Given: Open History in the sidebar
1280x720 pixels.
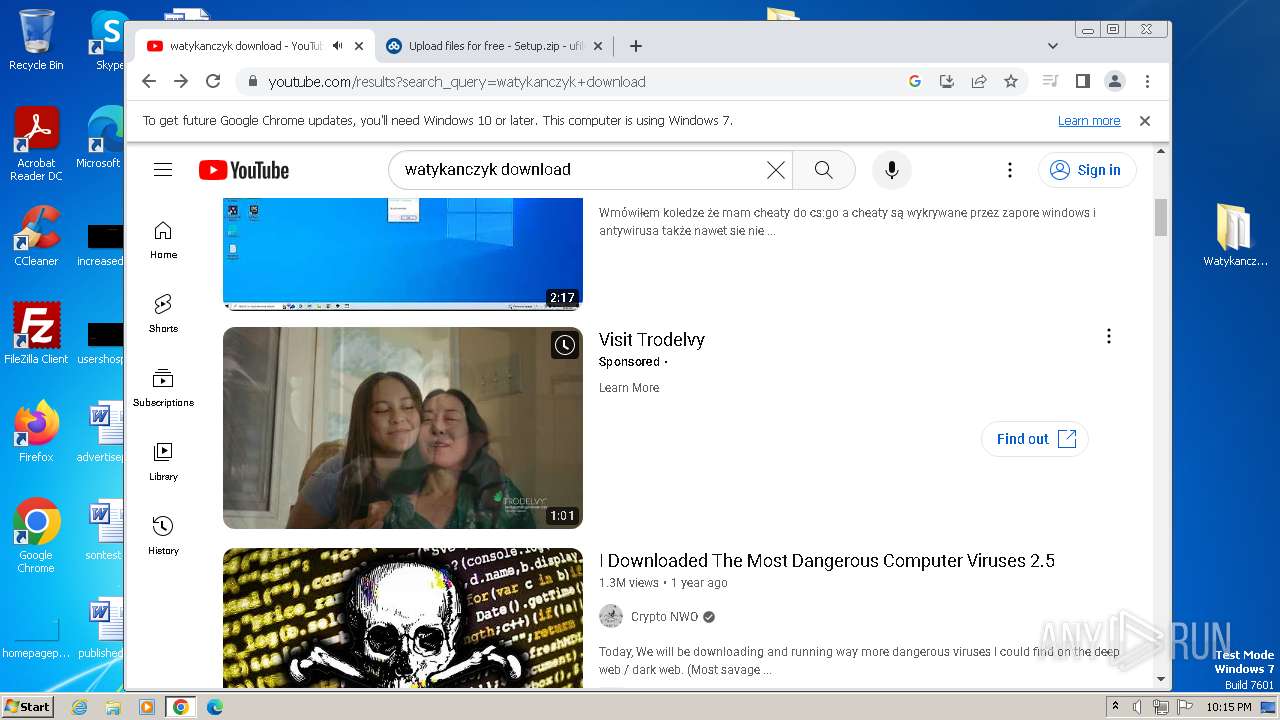Looking at the screenshot, I should (163, 536).
